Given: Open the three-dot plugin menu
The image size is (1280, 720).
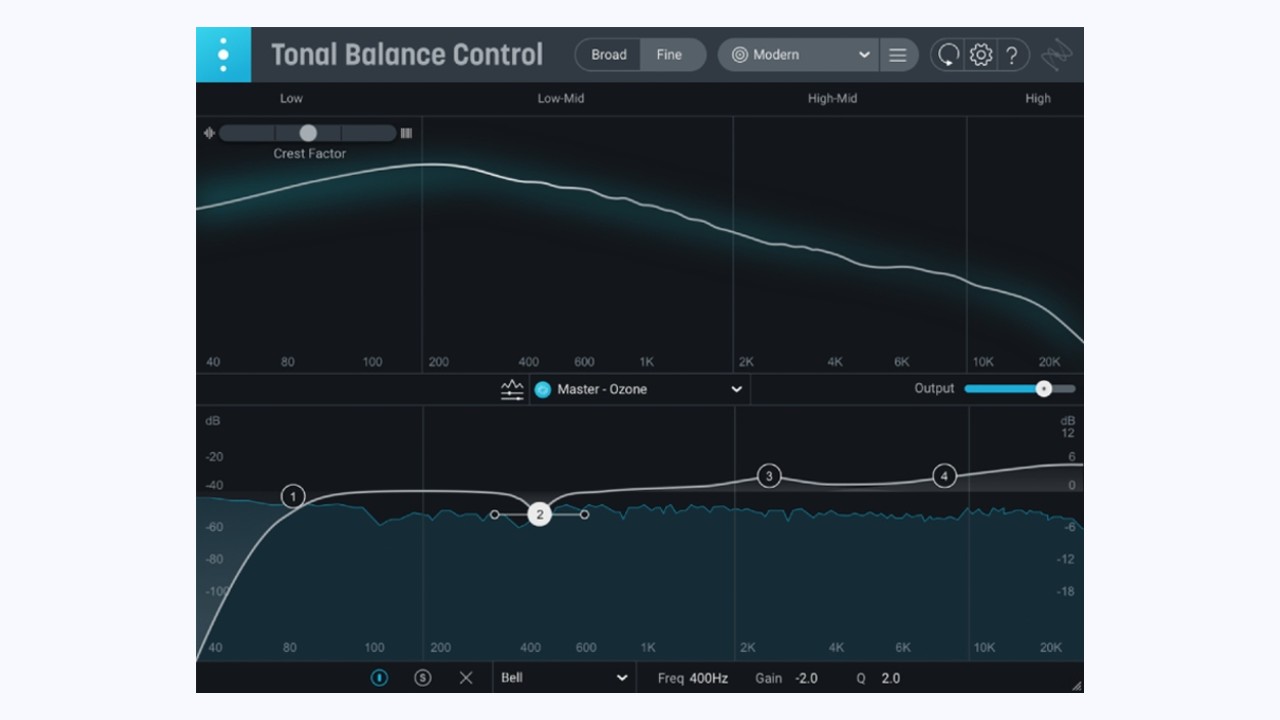Looking at the screenshot, I should [x=223, y=55].
